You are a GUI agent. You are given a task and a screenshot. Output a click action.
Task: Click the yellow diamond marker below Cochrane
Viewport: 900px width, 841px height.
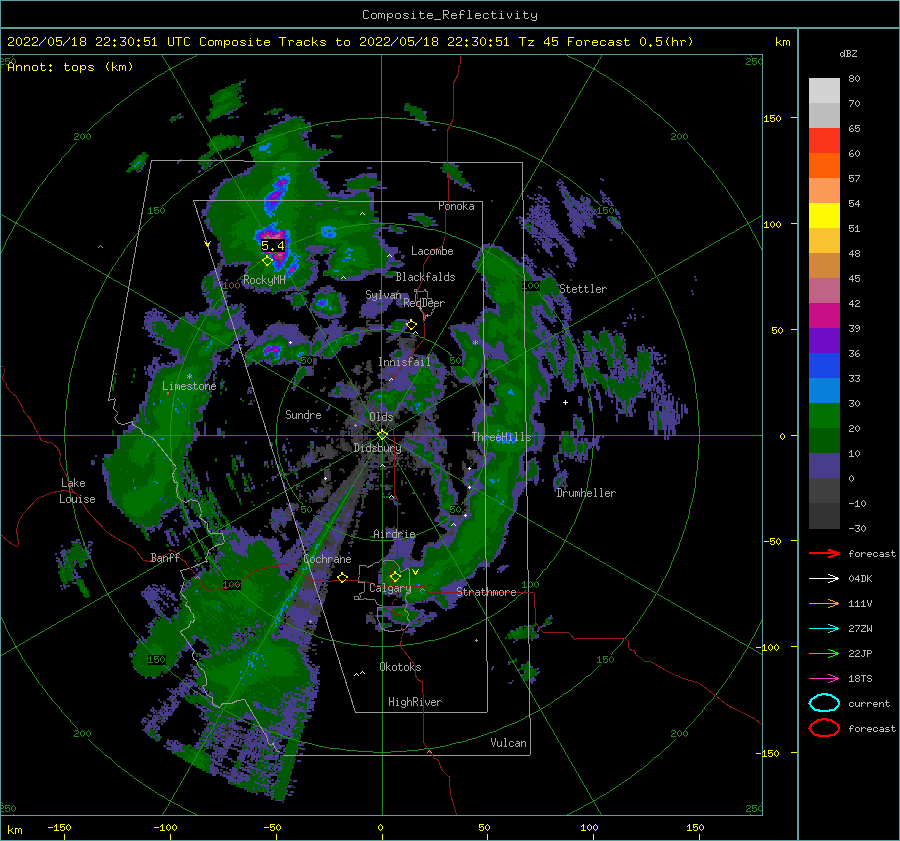click(x=343, y=577)
